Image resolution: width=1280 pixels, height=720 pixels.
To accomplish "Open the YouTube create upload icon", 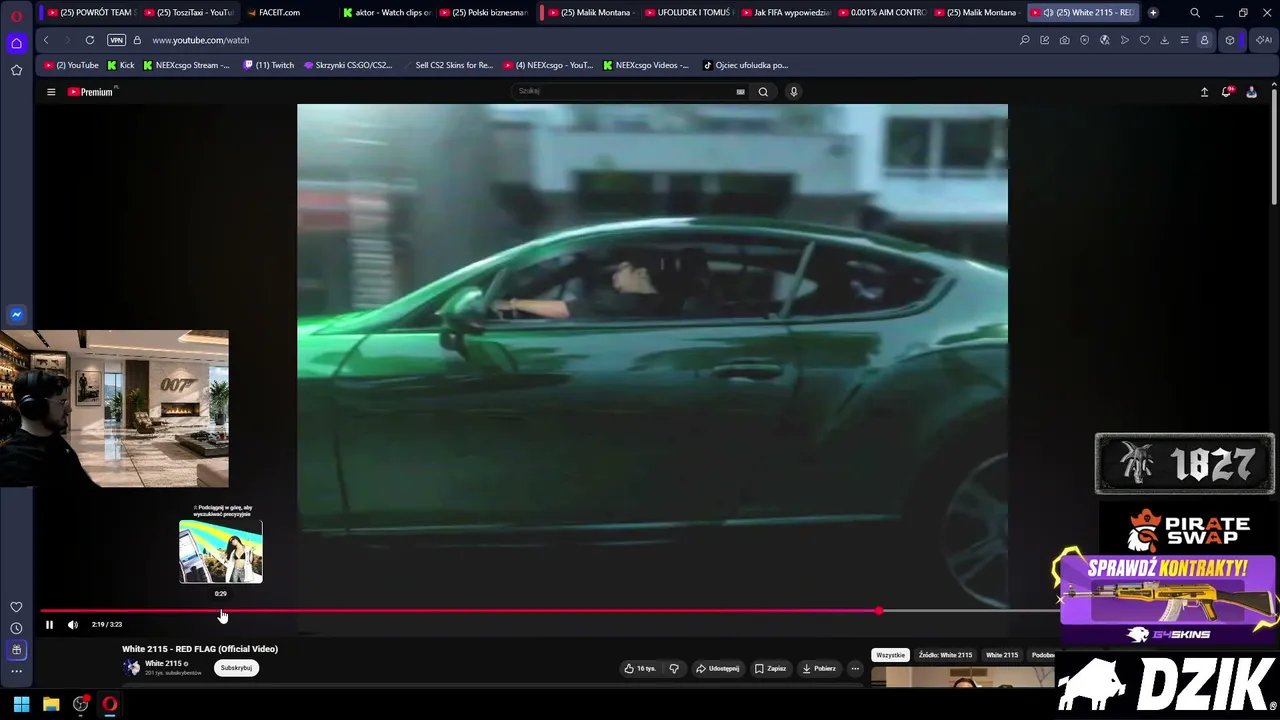I will coord(1204,92).
